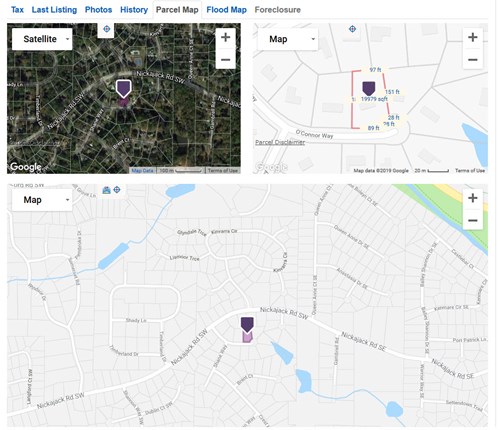The image size is (500, 430).
Task: Click the map image icon beside the target on the bottom map
Action: pos(106,190)
